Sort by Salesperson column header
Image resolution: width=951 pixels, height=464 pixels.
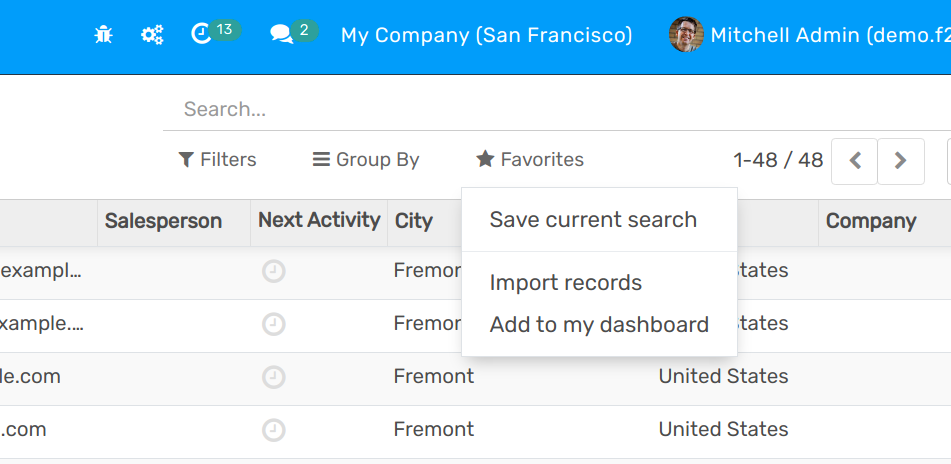coord(163,221)
